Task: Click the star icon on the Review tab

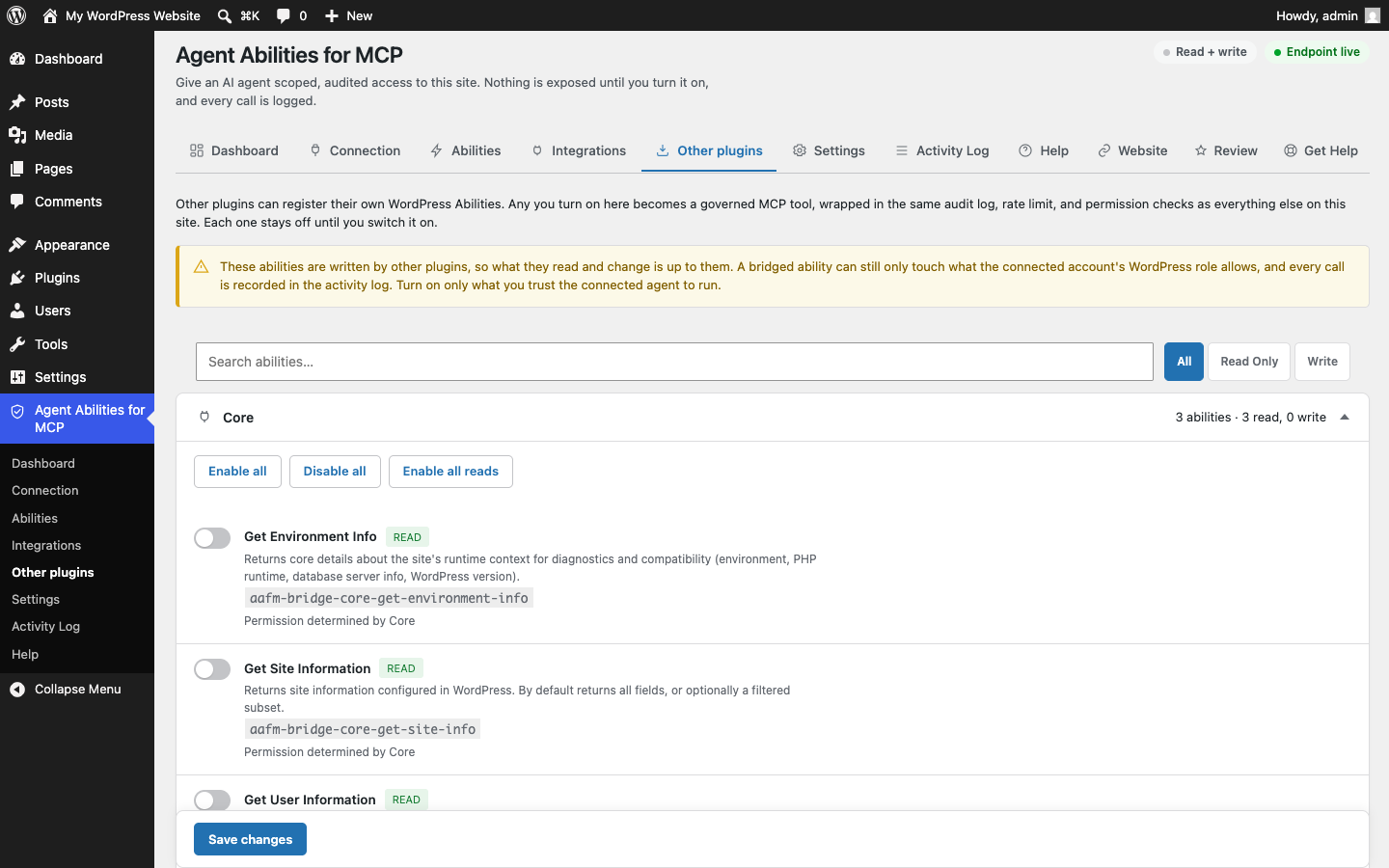Action: [x=1201, y=150]
